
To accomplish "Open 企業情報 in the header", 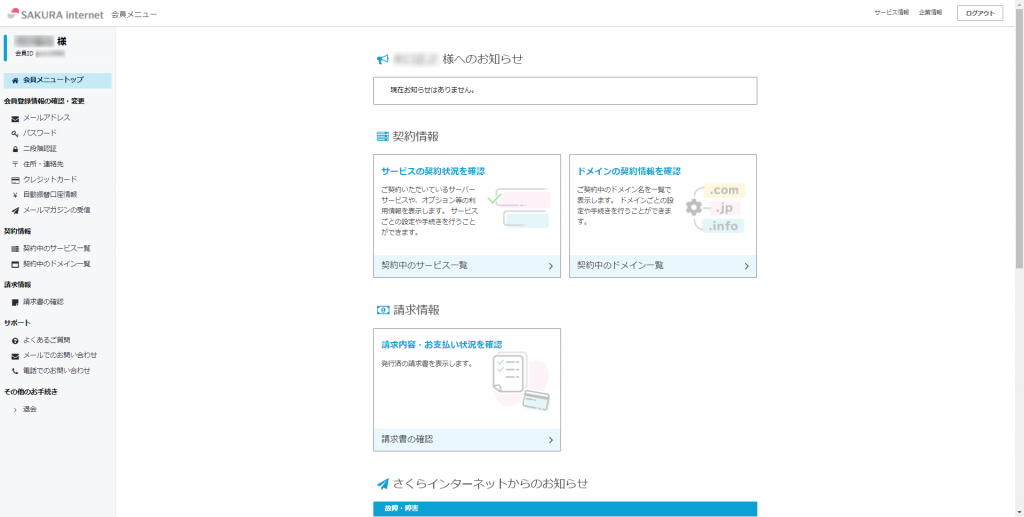I will pos(930,12).
